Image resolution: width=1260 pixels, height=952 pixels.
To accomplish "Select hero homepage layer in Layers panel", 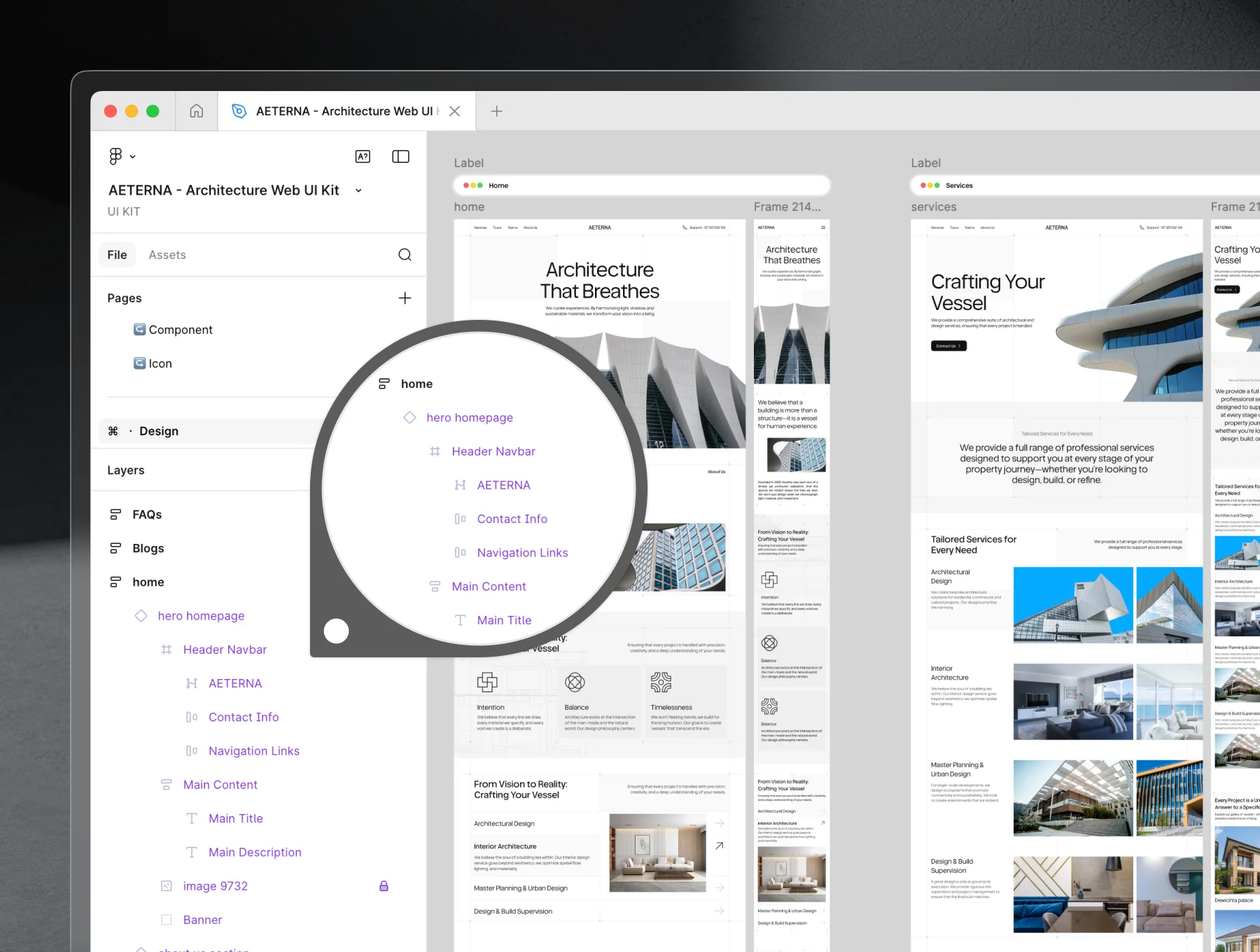I will 202,616.
